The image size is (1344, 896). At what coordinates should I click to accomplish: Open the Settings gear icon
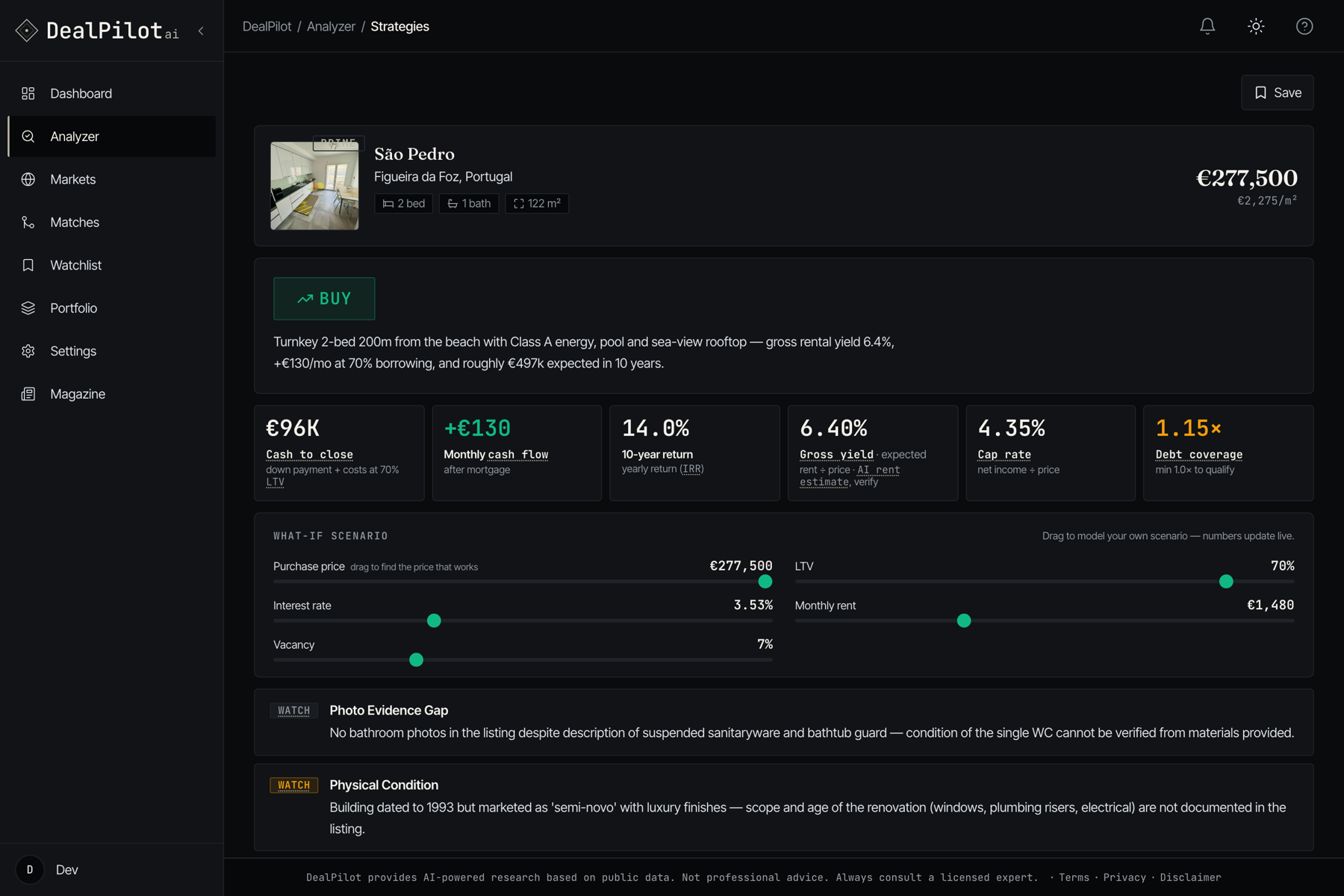(28, 351)
